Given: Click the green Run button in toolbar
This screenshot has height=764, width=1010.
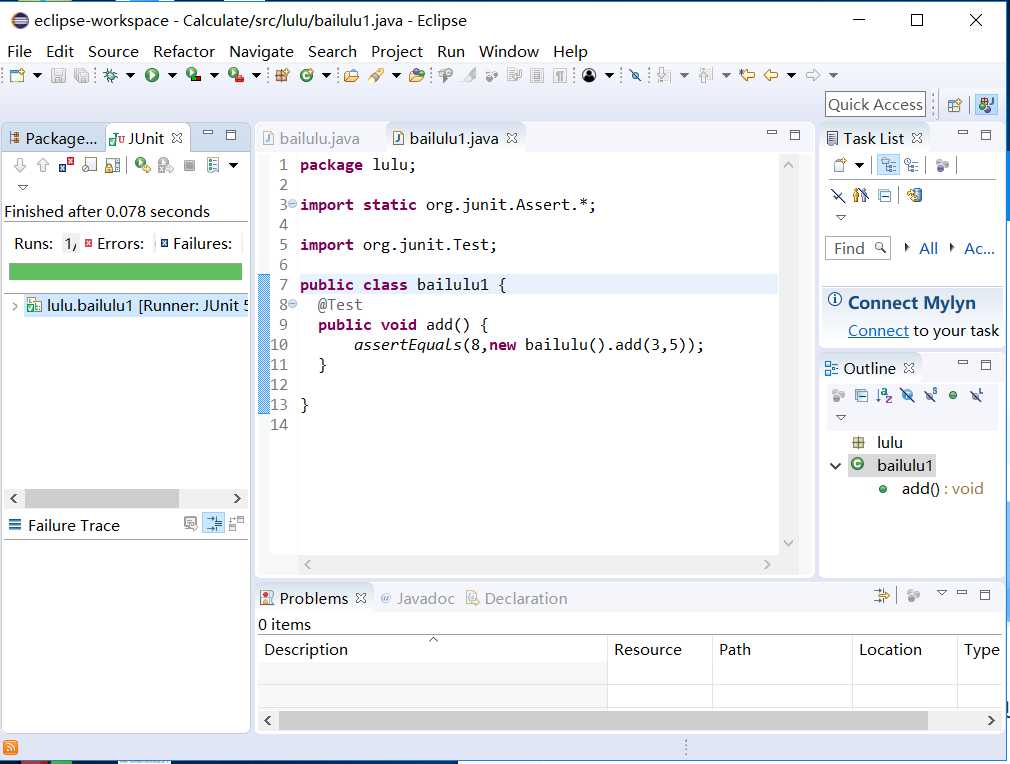Looking at the screenshot, I should (152, 75).
